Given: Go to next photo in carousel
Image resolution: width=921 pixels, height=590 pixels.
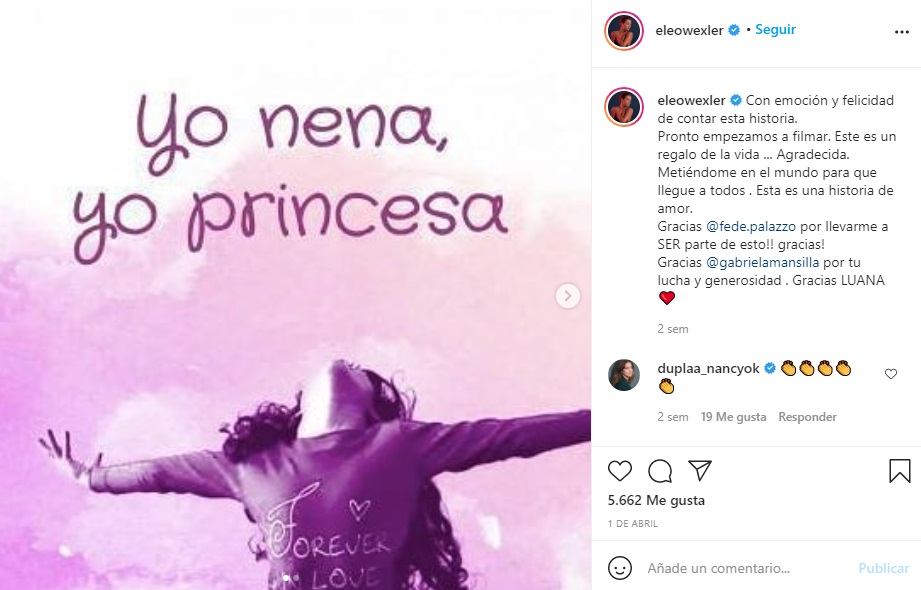Looking at the screenshot, I should 568,295.
